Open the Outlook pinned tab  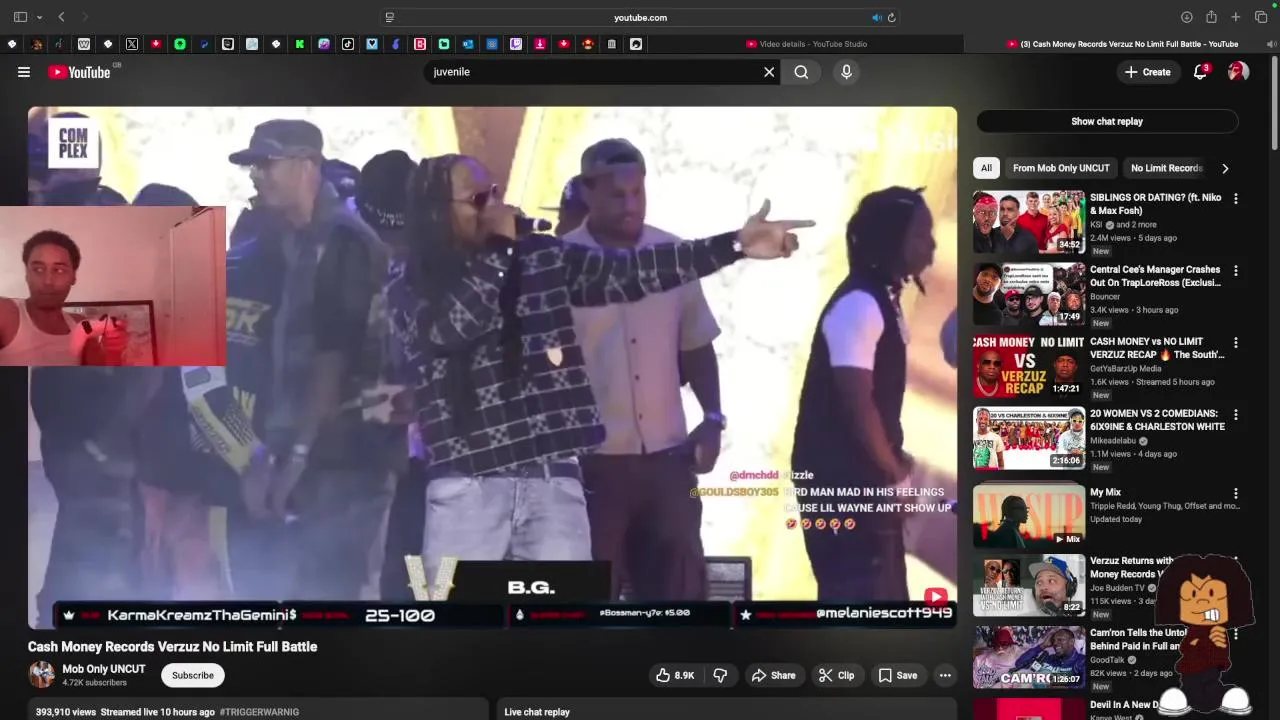(x=468, y=44)
